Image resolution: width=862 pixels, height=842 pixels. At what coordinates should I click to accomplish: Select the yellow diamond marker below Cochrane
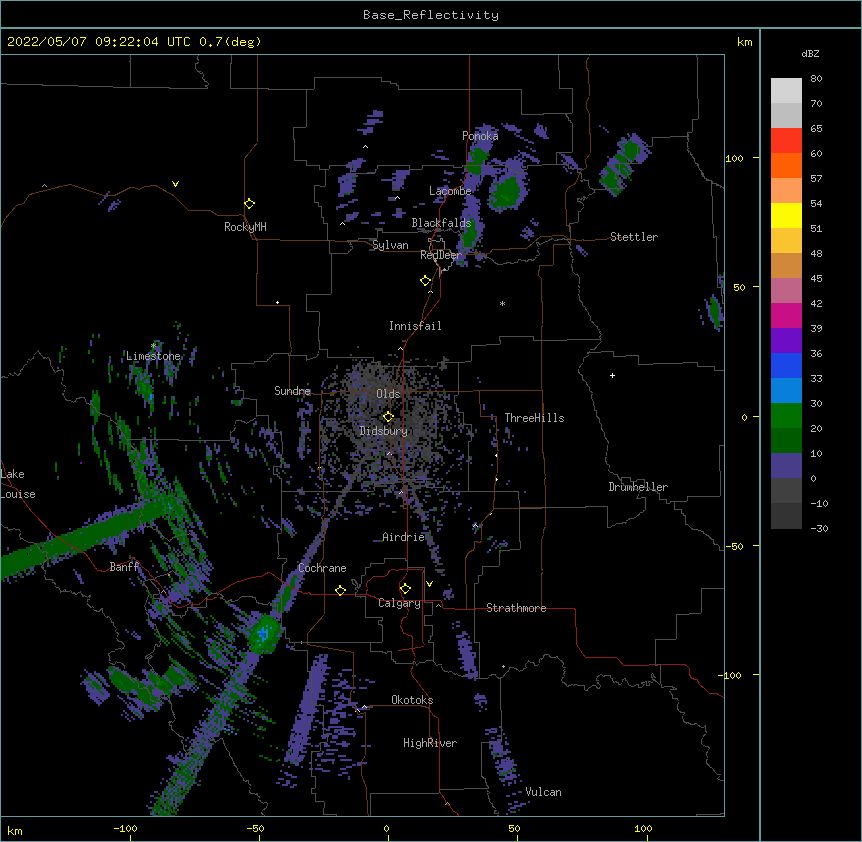[x=340, y=590]
